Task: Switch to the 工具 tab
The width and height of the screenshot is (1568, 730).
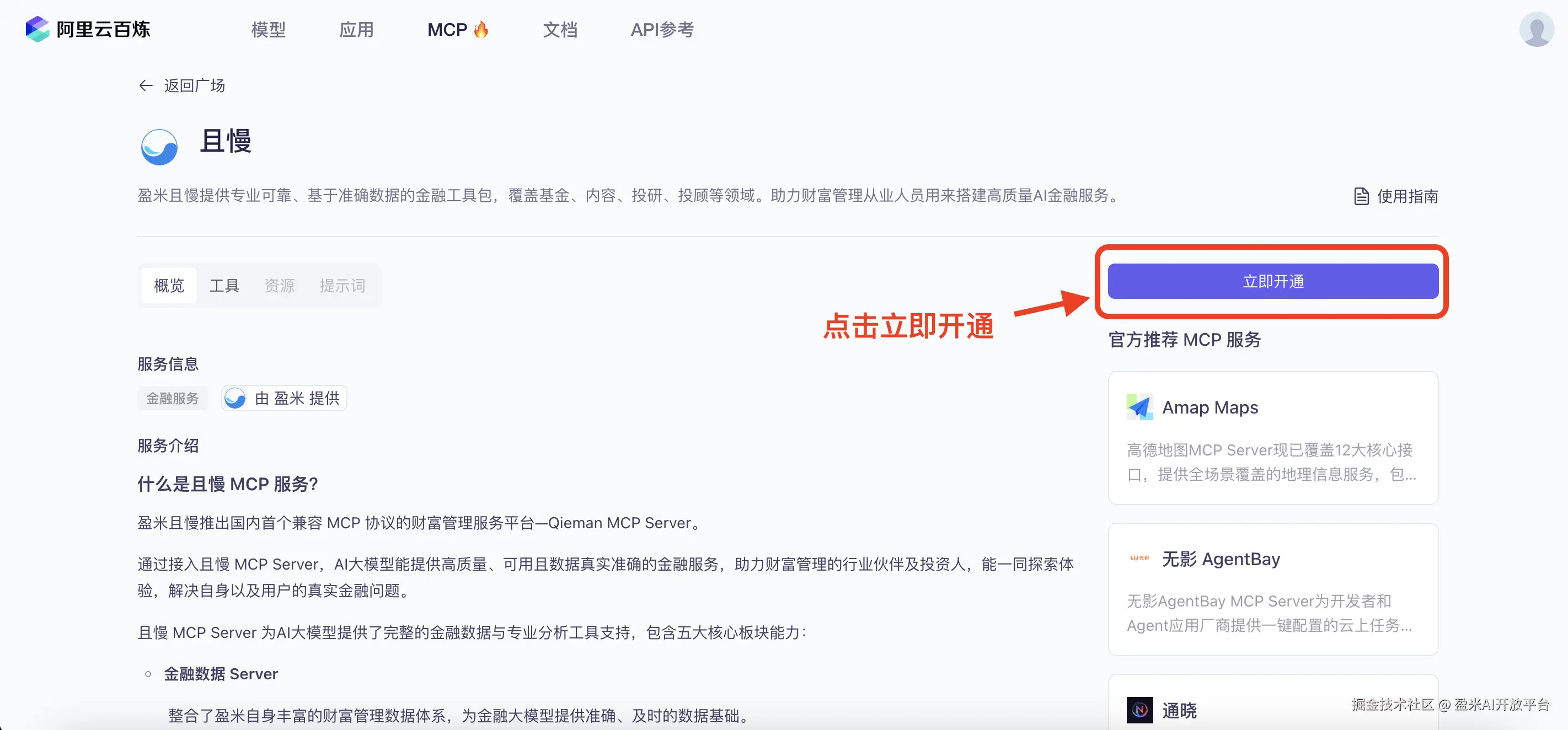Action: pos(224,285)
